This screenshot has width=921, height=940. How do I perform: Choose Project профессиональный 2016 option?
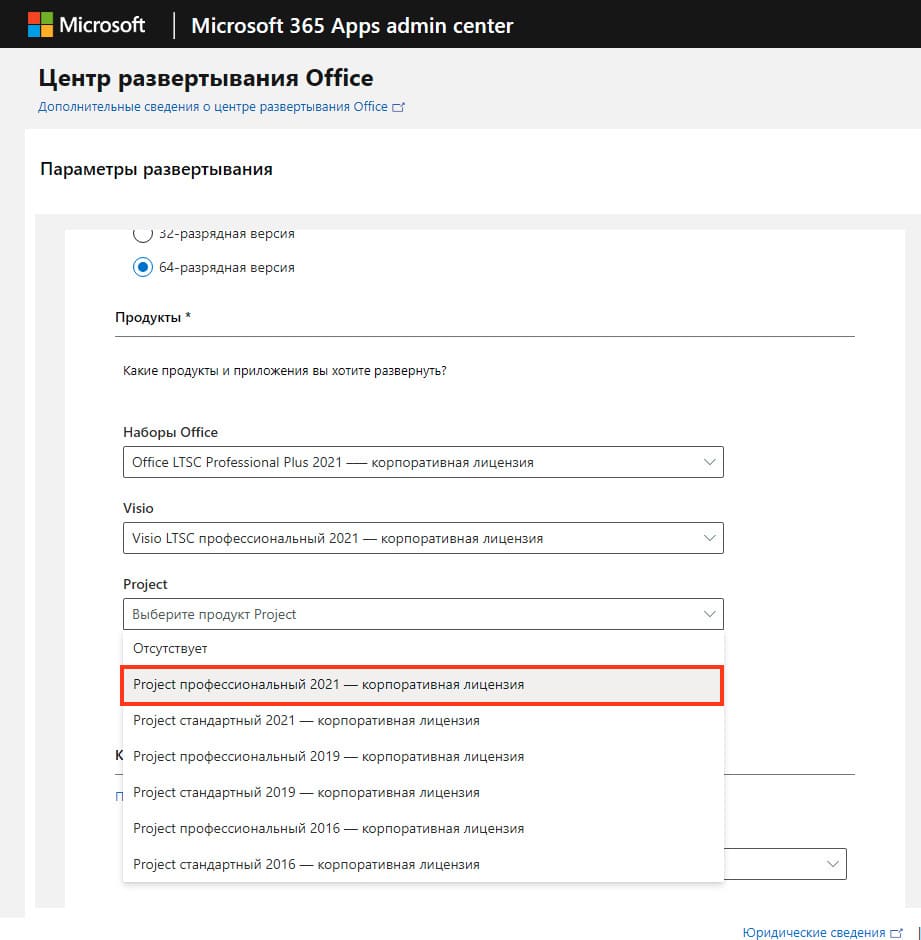(423, 828)
